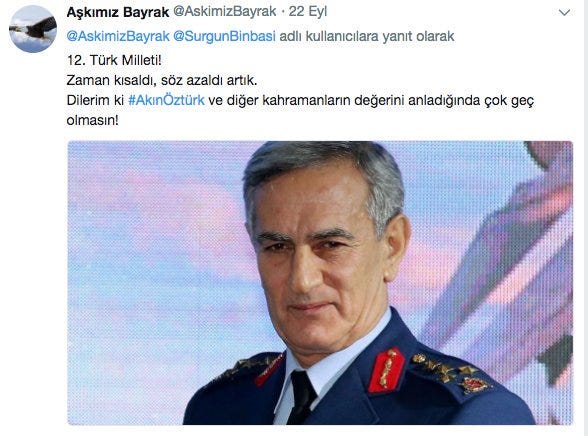Image resolution: width=588 pixels, height=436 pixels.
Task: Click the final 'olmasın!' tweet line
Action: (x=92, y=121)
